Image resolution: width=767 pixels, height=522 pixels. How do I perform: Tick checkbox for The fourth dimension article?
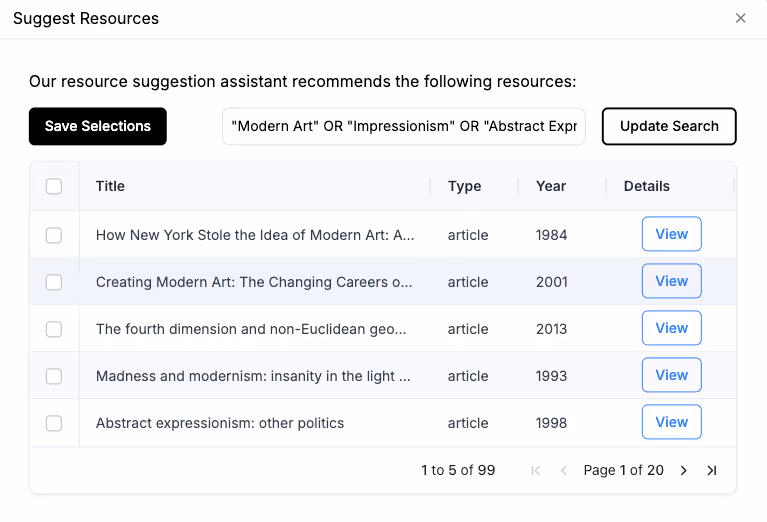pos(54,329)
